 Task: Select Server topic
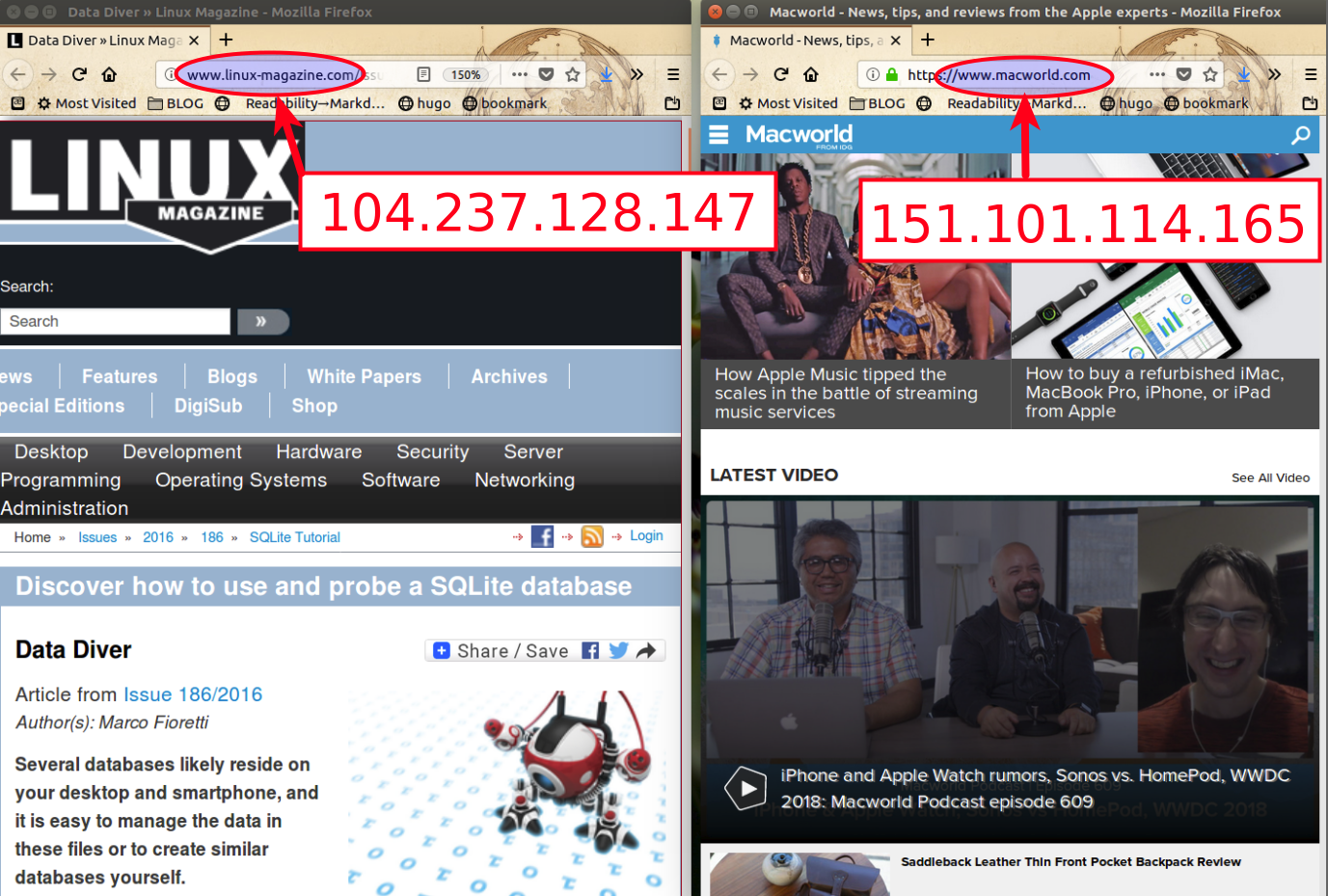(x=533, y=451)
